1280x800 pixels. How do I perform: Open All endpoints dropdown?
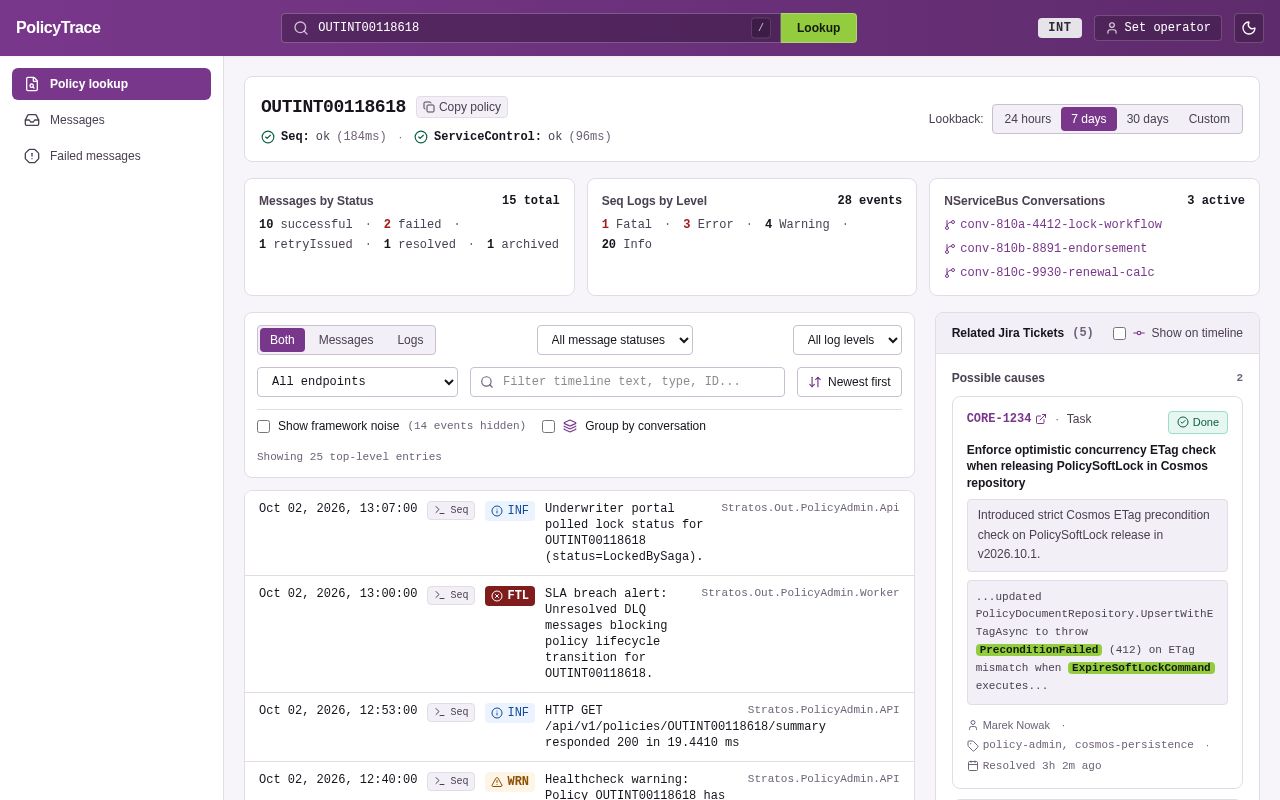(357, 382)
